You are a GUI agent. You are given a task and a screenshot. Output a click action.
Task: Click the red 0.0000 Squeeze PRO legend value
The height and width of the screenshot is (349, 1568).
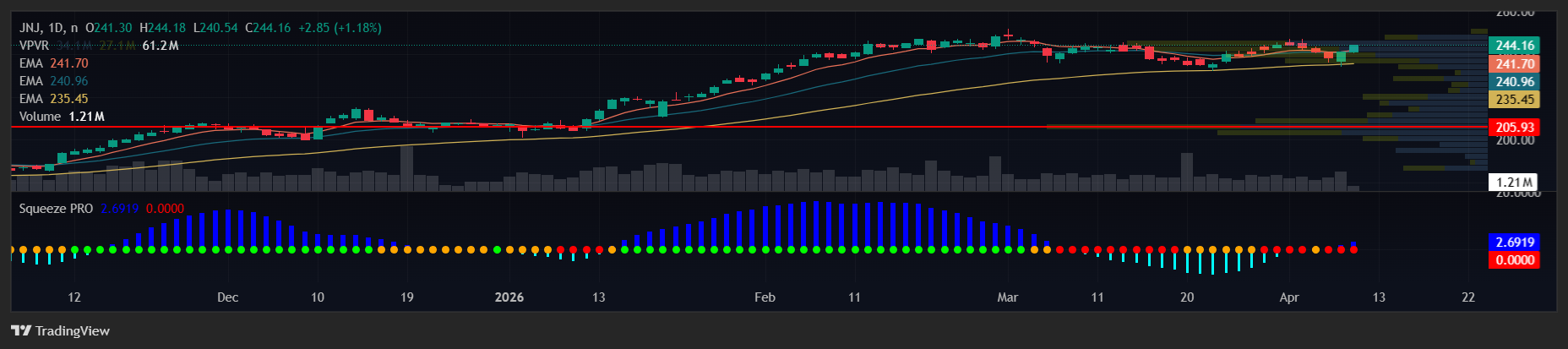(165, 209)
